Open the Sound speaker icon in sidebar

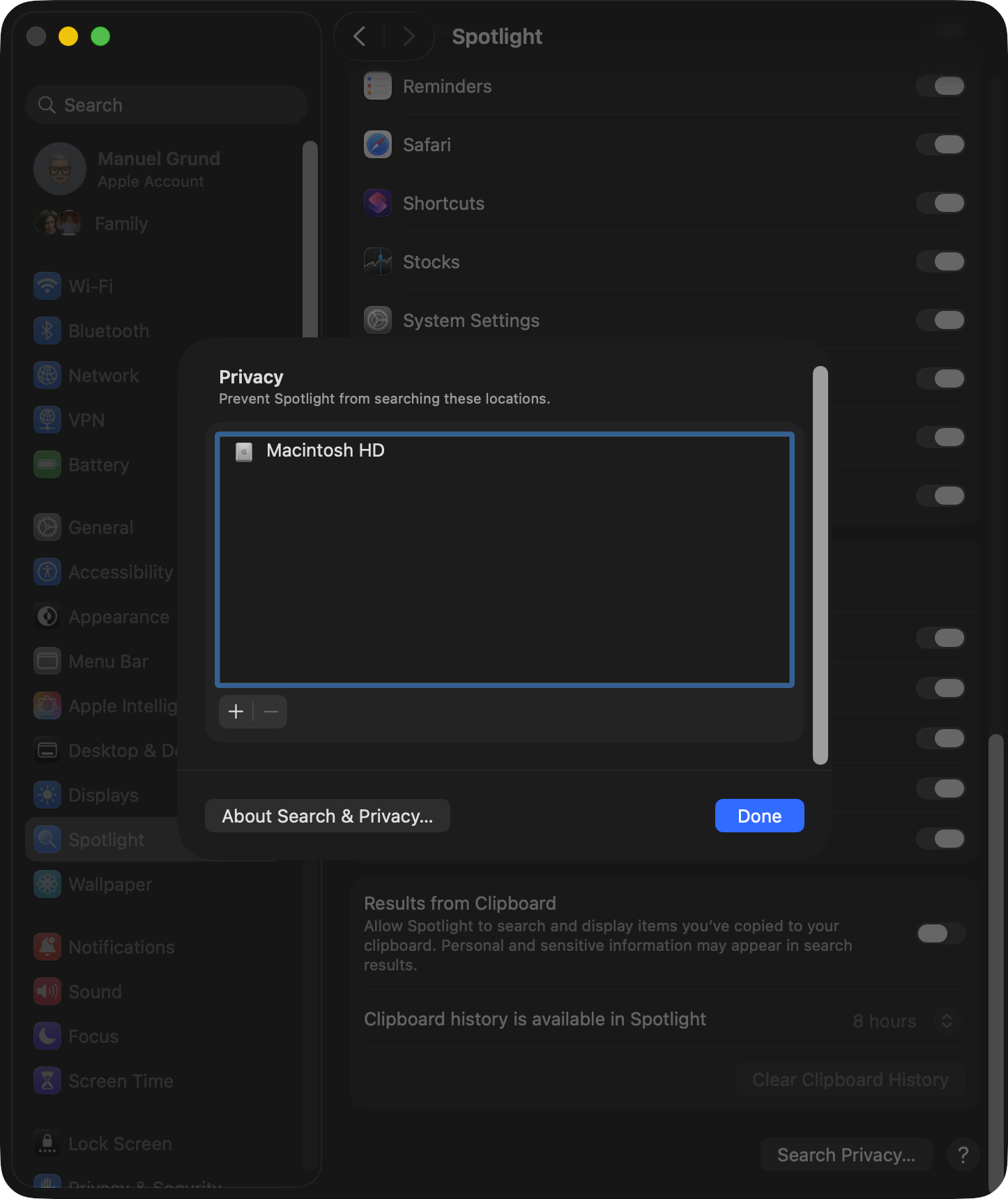pos(47,991)
